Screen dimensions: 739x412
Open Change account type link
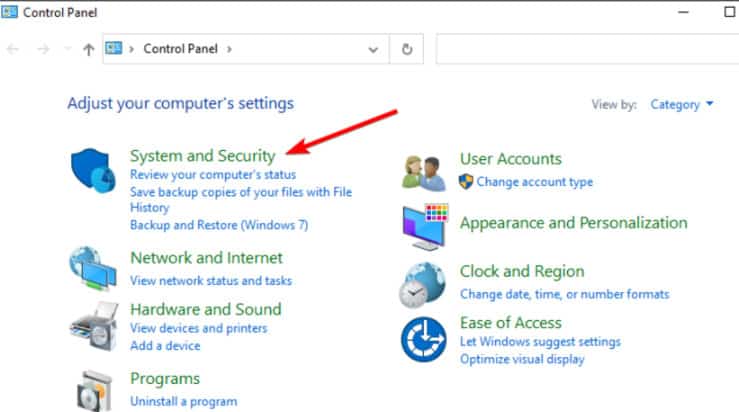534,182
